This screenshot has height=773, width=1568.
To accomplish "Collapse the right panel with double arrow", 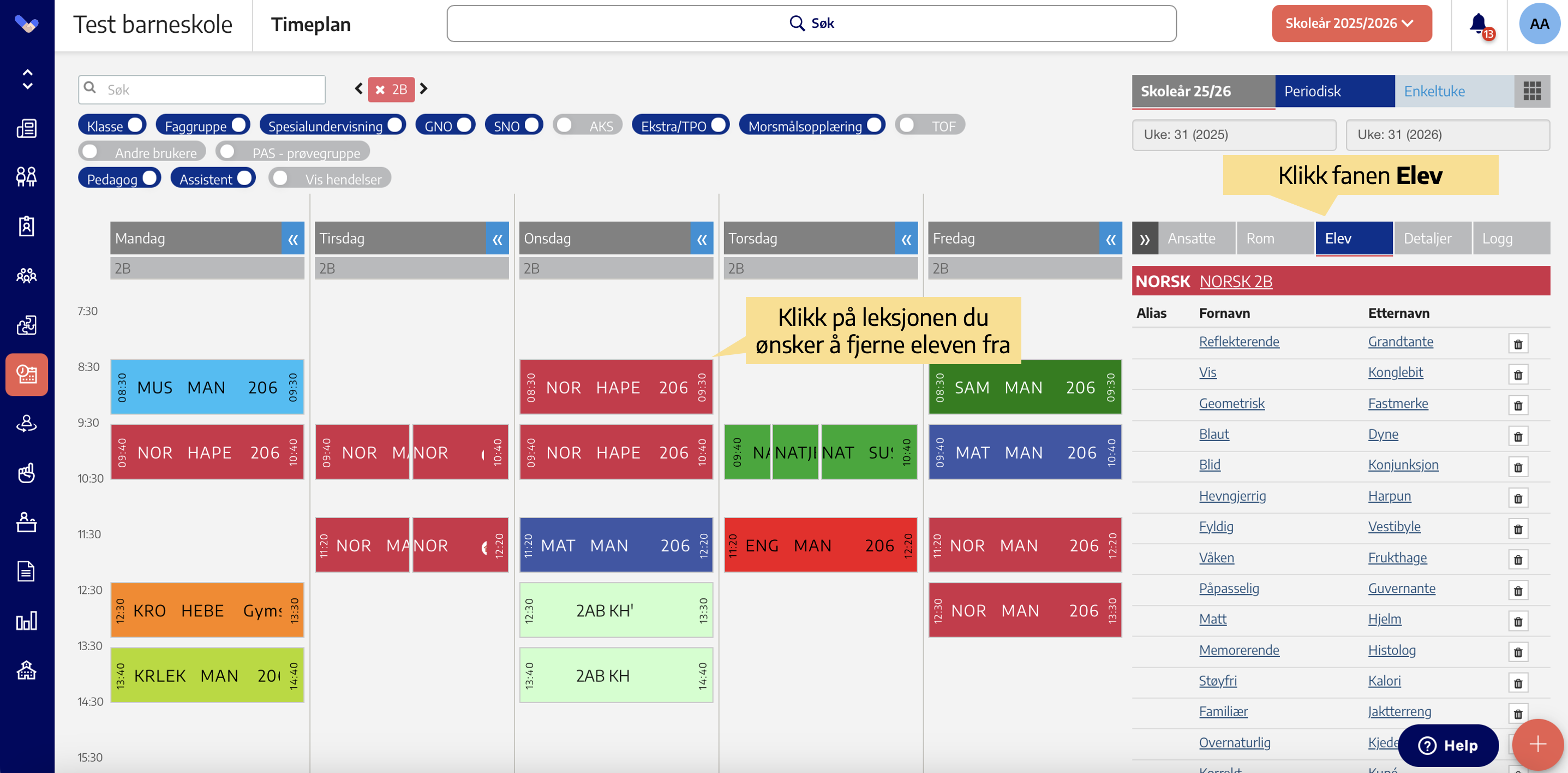I will [x=1144, y=238].
